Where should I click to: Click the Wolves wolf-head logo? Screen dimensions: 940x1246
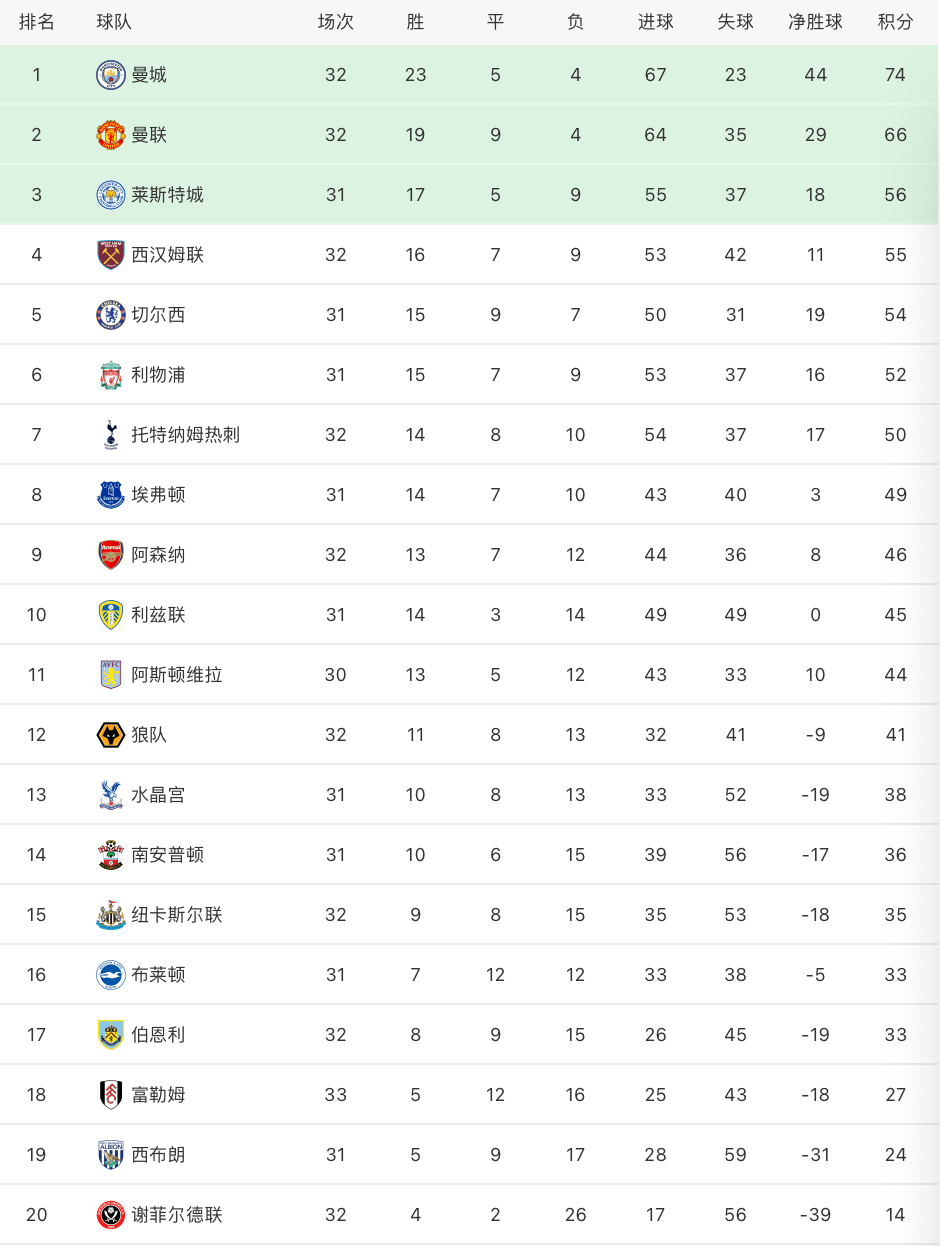111,735
